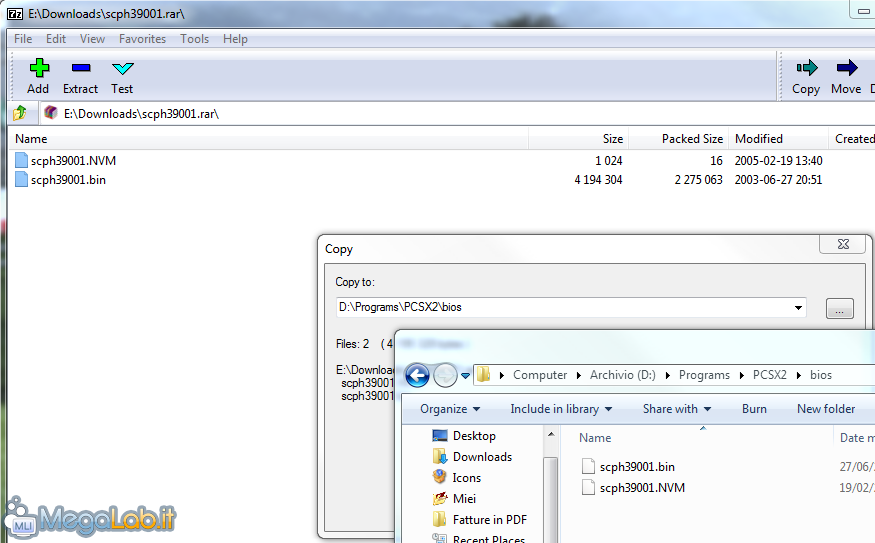
Task: Click the Test checkmark toolbar icon
Action: (x=122, y=68)
